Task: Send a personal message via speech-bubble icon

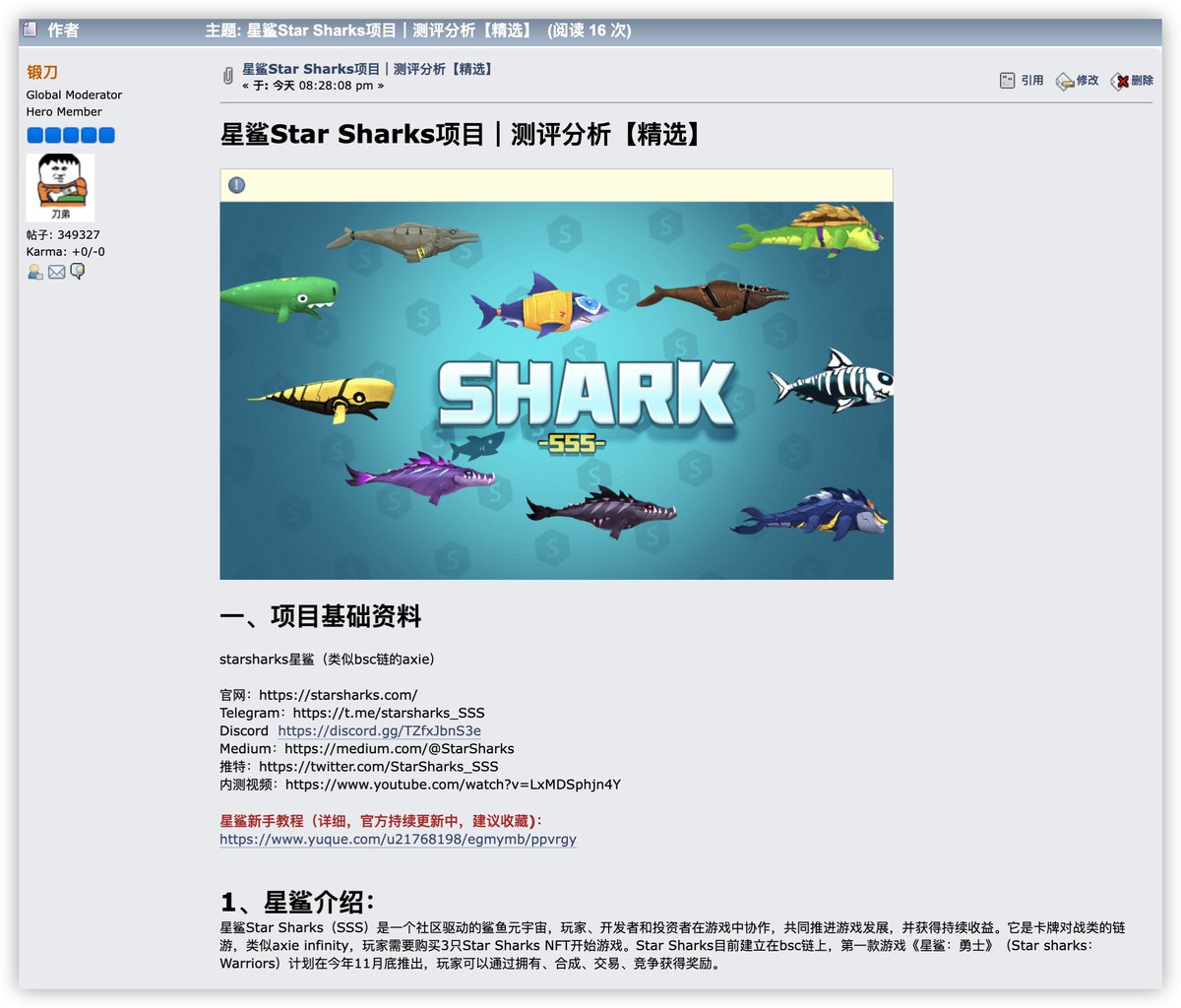Action: click(x=78, y=272)
